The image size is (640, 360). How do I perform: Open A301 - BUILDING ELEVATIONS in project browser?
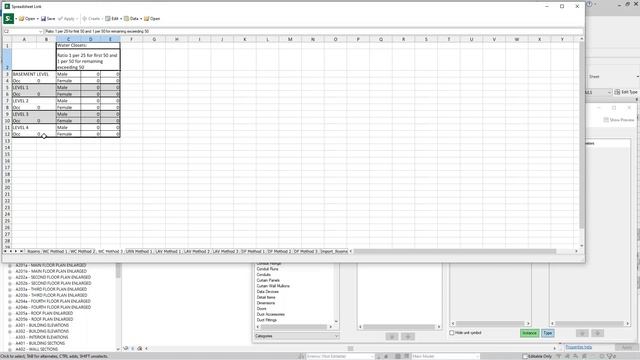tap(42, 325)
